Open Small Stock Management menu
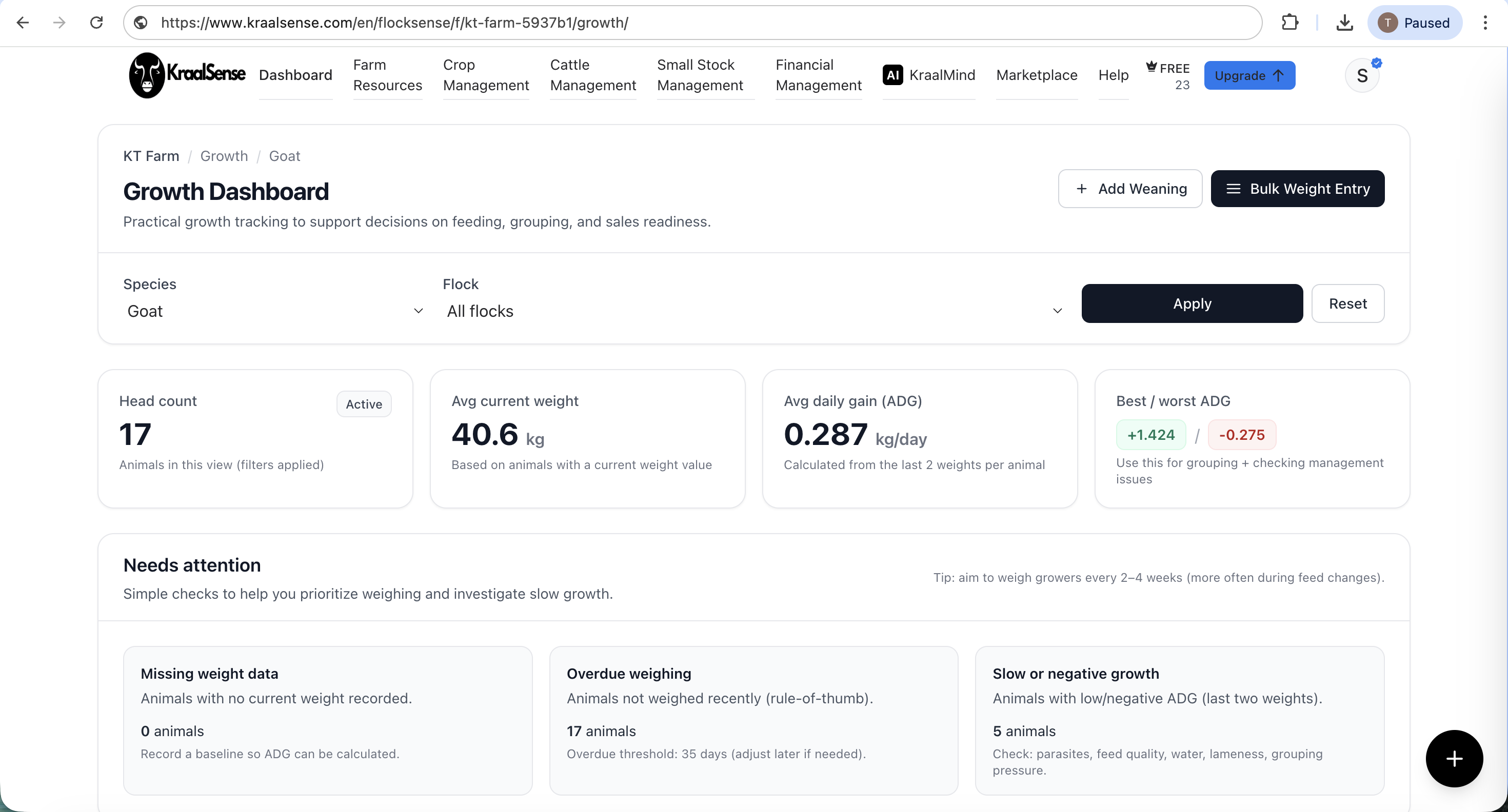 tap(700, 75)
